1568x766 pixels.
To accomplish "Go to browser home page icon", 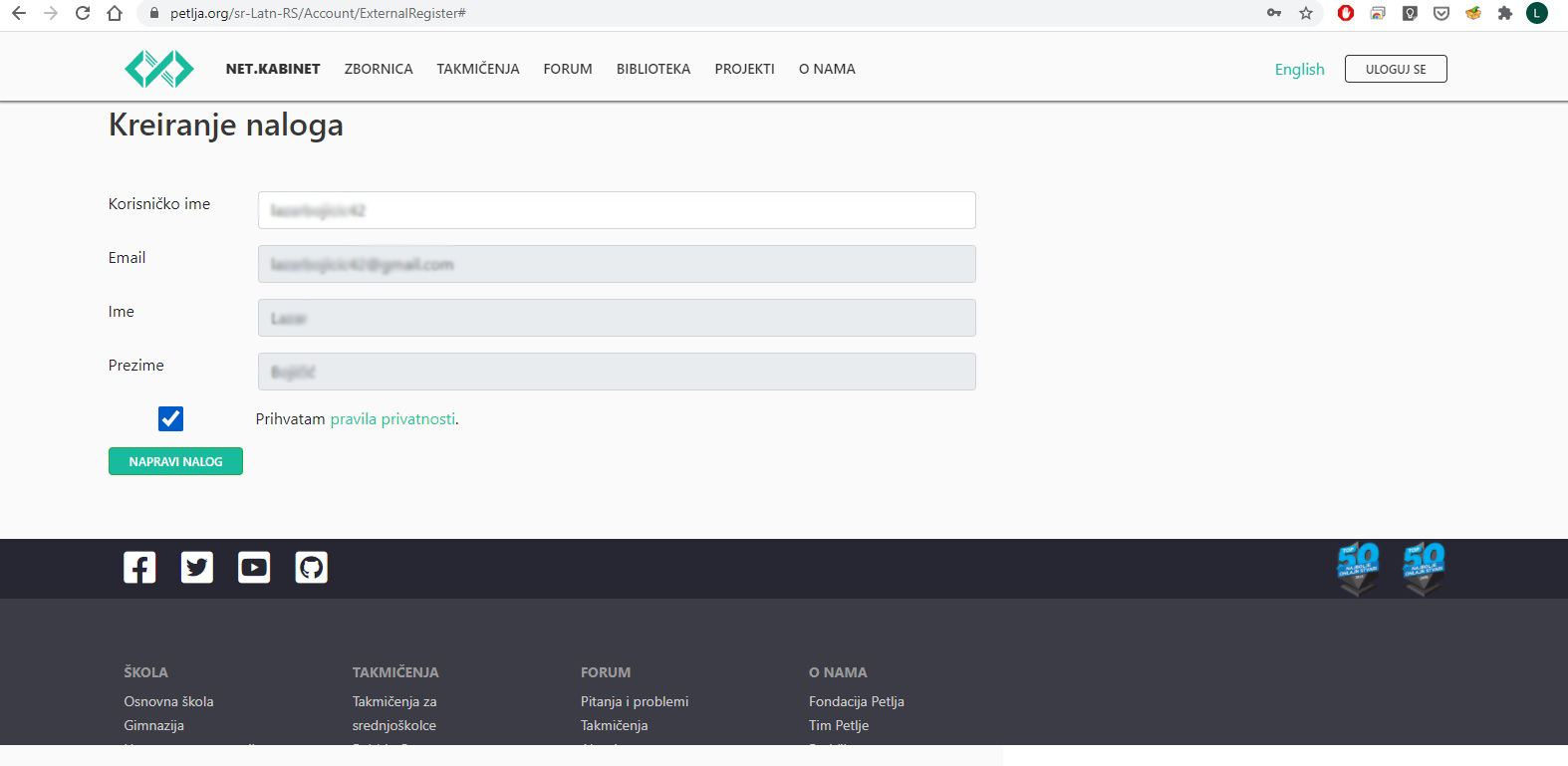I will 115,13.
